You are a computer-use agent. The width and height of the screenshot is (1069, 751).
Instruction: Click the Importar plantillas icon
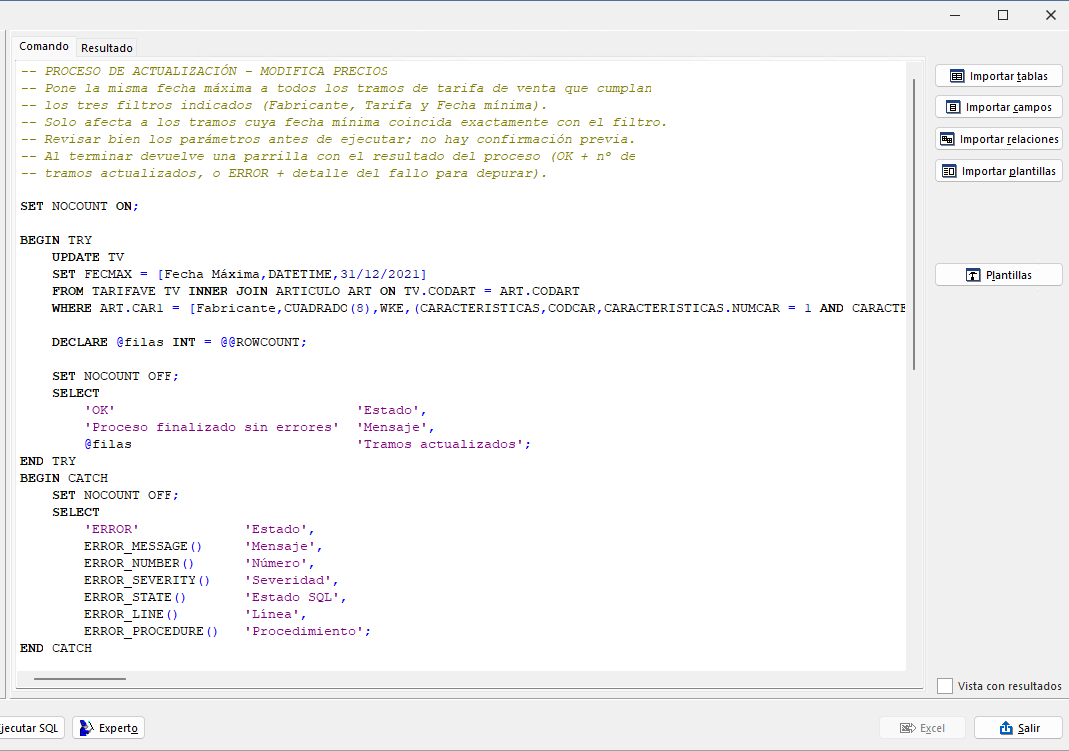(x=949, y=171)
